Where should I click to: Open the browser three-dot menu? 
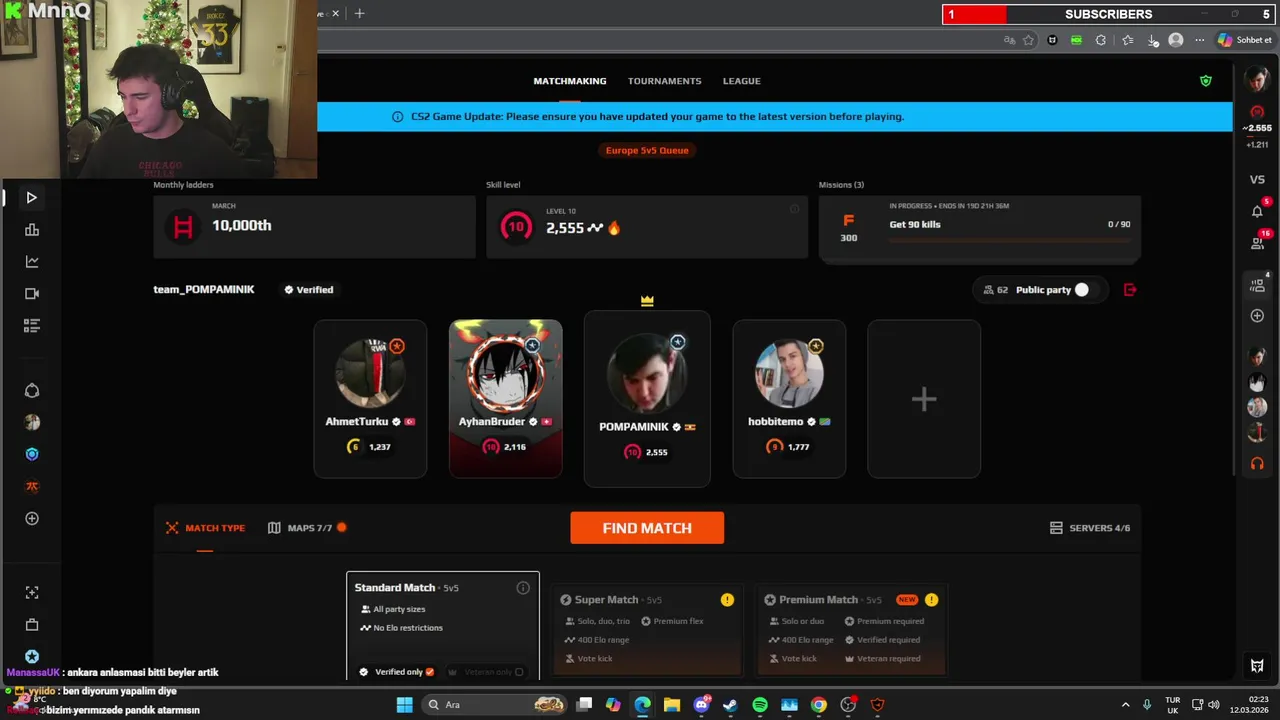[1200, 40]
